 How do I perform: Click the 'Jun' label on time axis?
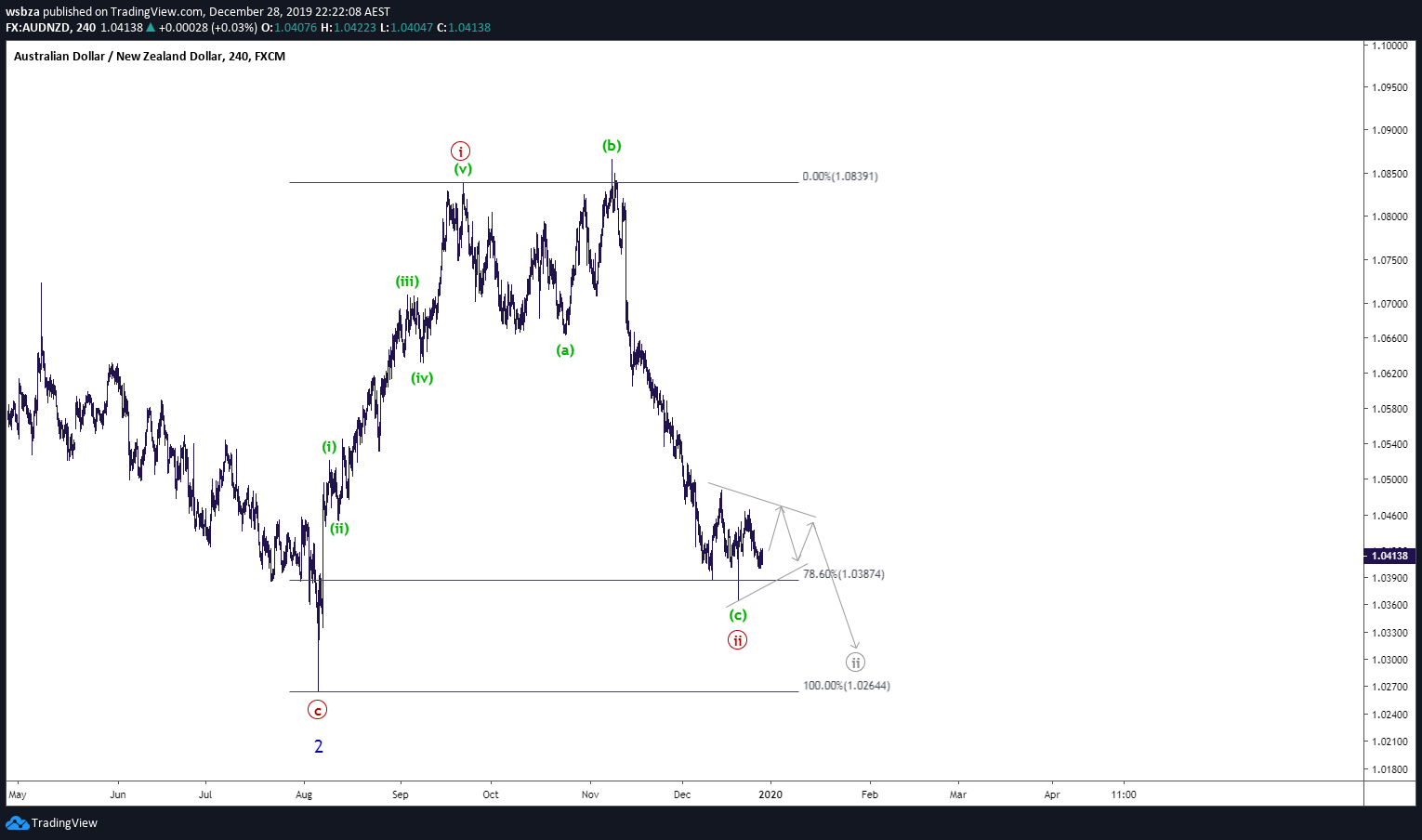point(118,794)
